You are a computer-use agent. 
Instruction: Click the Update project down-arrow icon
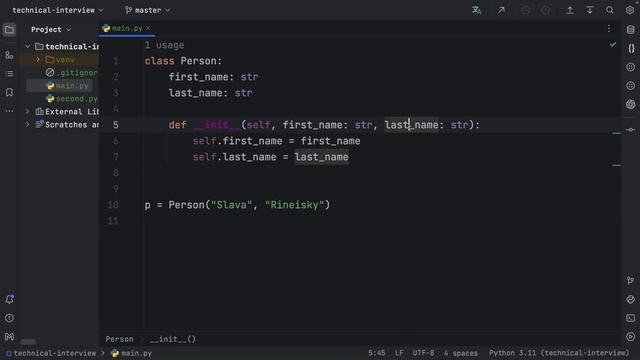click(x=589, y=10)
